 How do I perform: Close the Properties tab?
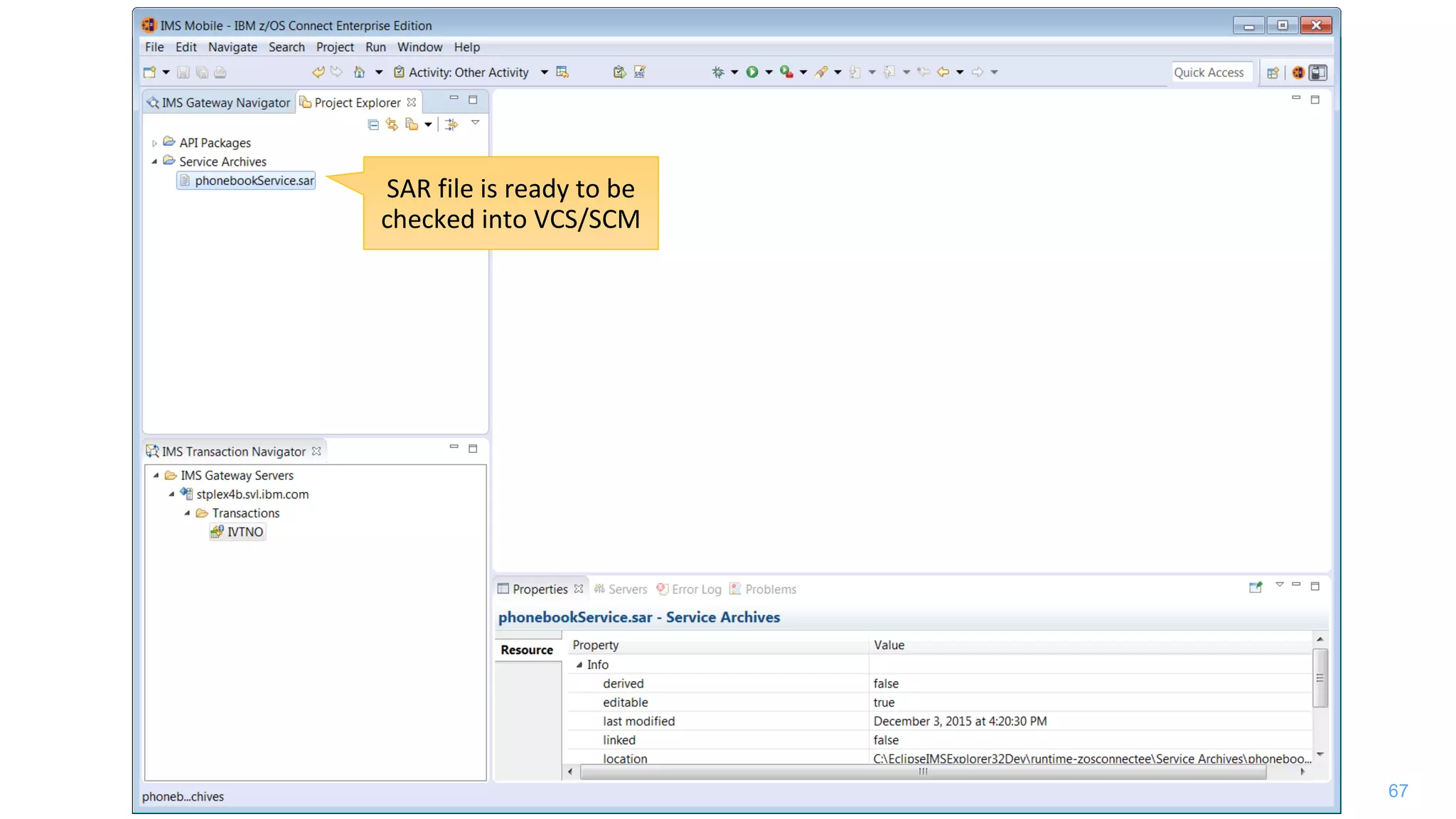click(579, 589)
